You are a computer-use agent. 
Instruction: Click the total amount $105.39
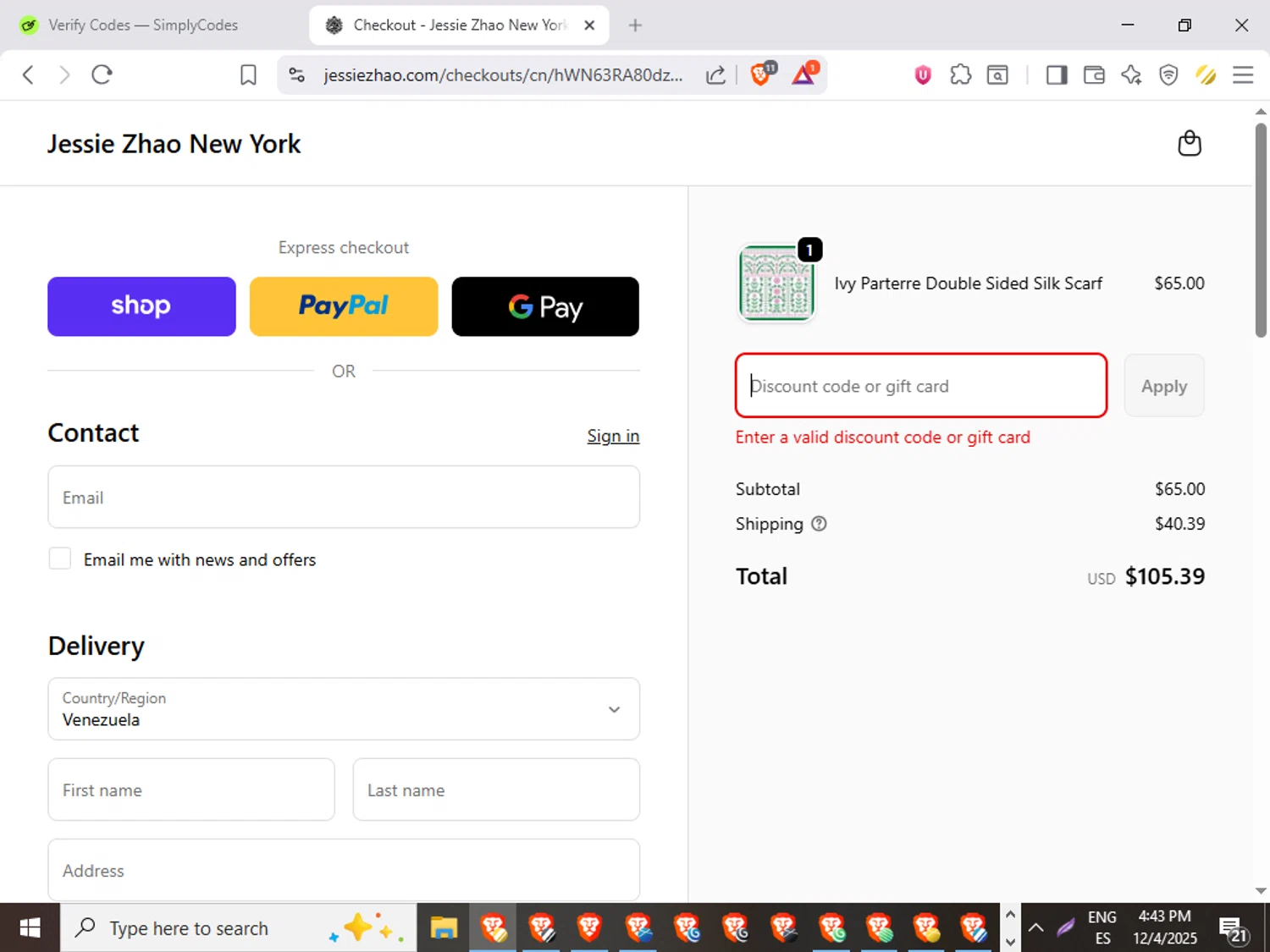pos(1165,576)
